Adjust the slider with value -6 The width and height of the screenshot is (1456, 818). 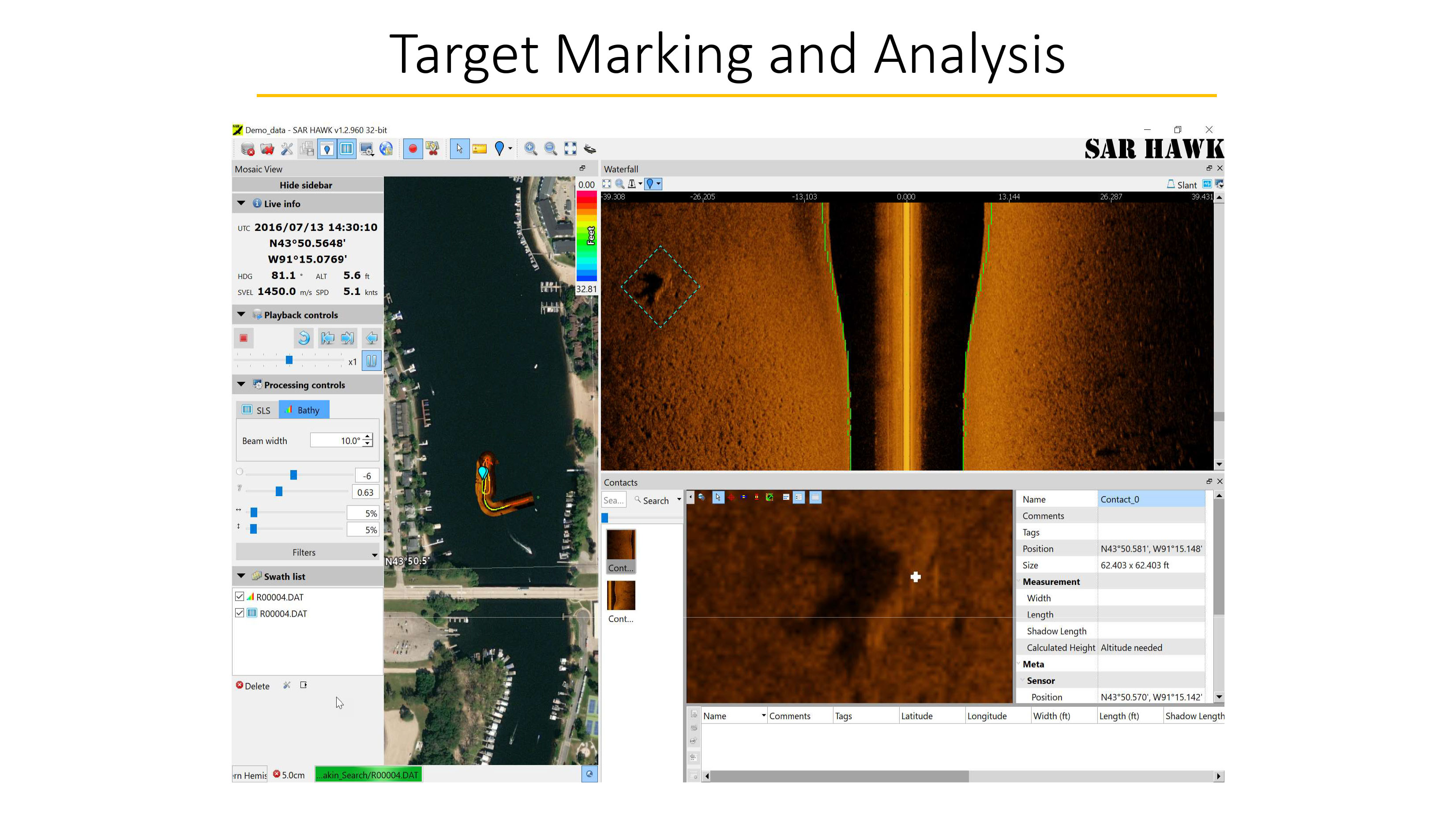click(x=294, y=475)
